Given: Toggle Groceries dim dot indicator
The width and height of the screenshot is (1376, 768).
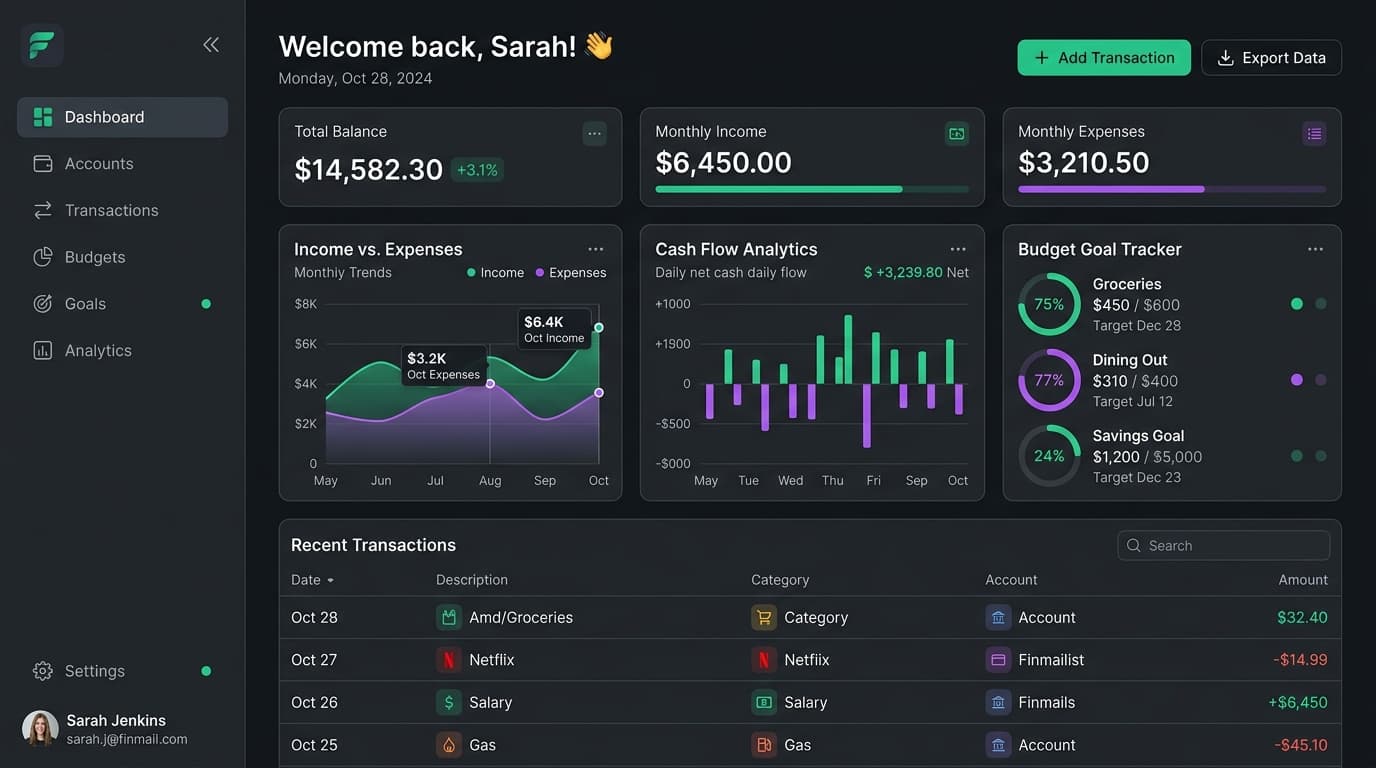Looking at the screenshot, I should pyautogui.click(x=1321, y=304).
